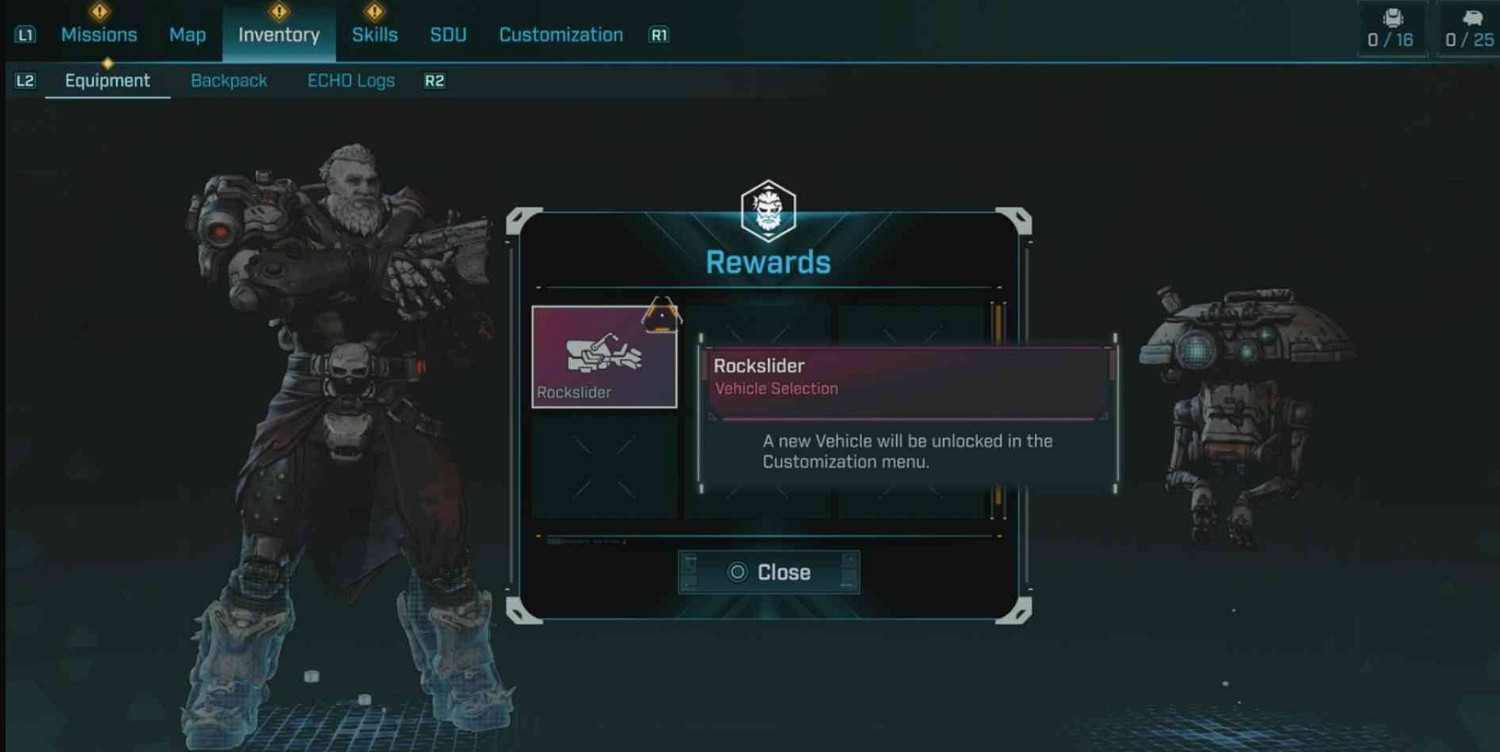Click the L1 shoulder button icon

(25, 35)
